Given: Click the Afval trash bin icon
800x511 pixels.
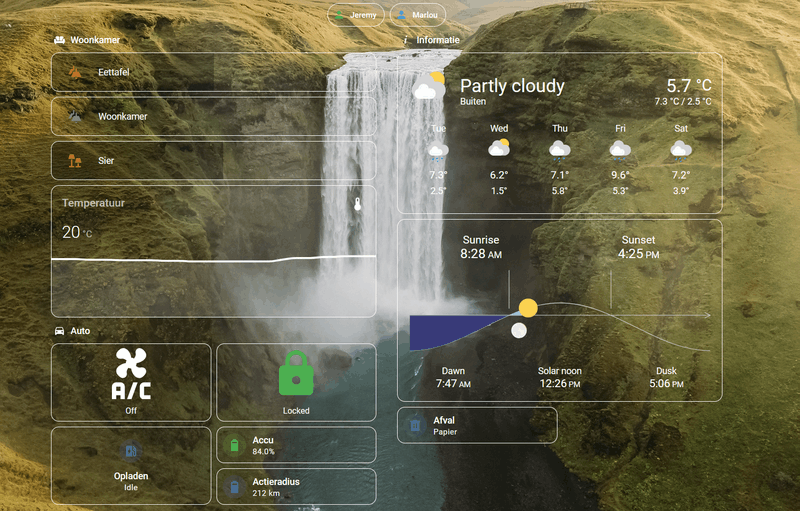Looking at the screenshot, I should [x=415, y=425].
